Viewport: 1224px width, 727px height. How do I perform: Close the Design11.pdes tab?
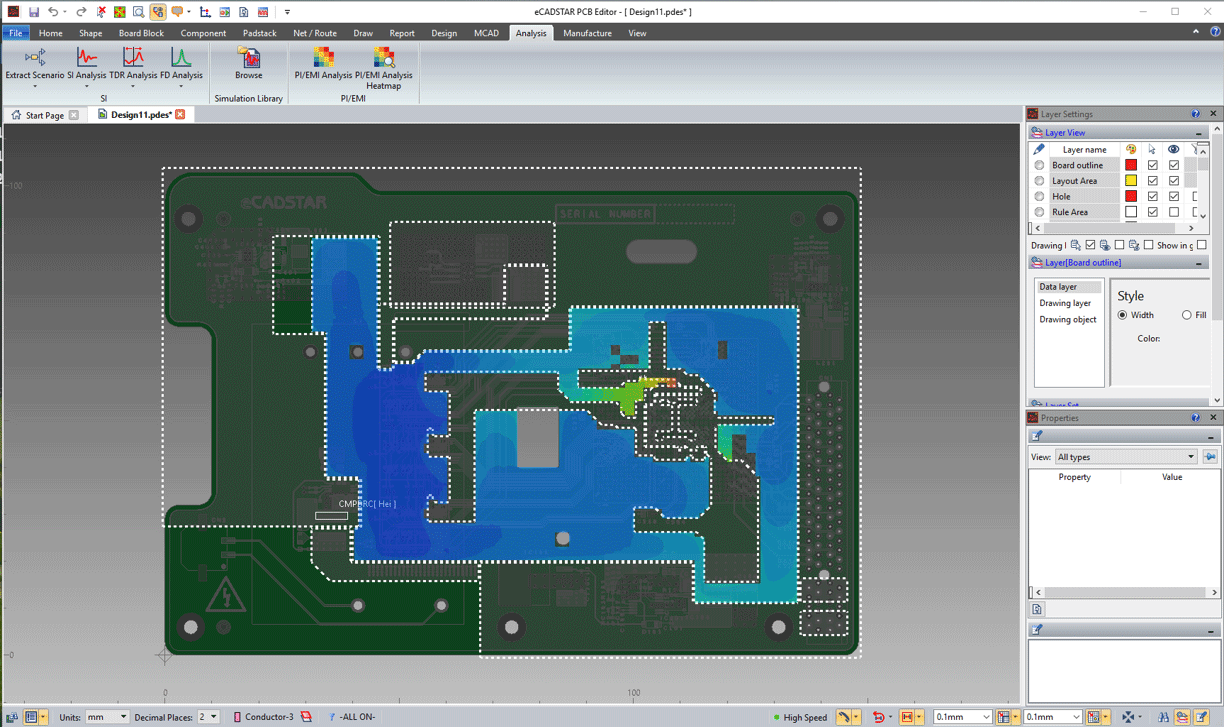coord(180,115)
